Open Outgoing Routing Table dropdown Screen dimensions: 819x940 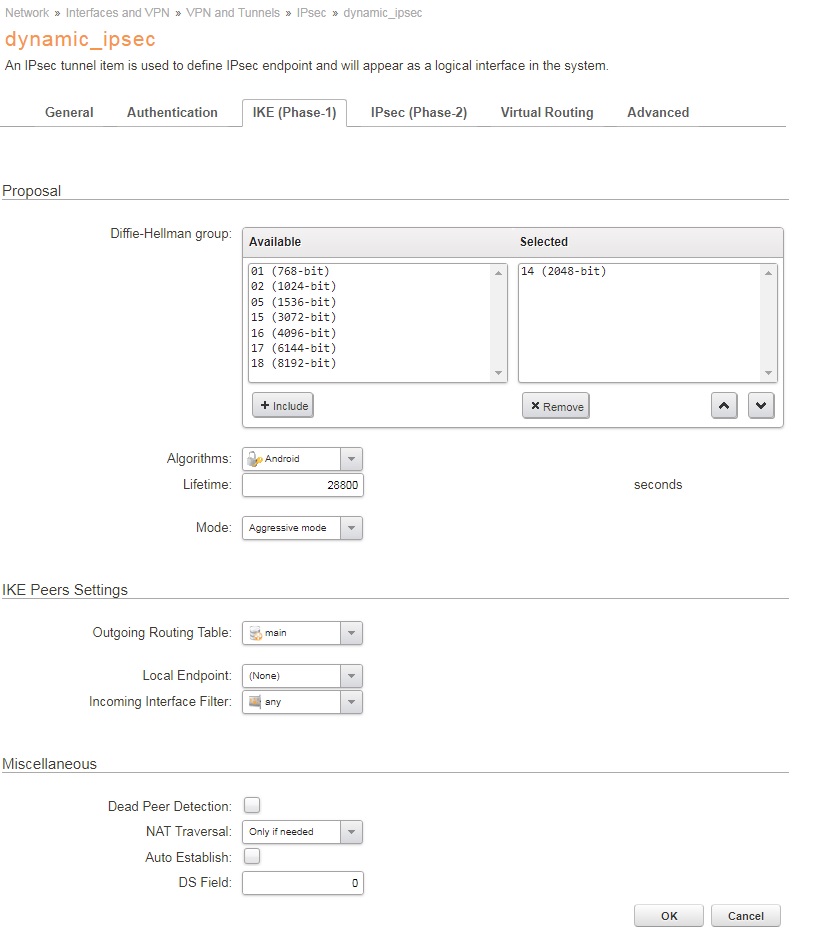(302, 633)
